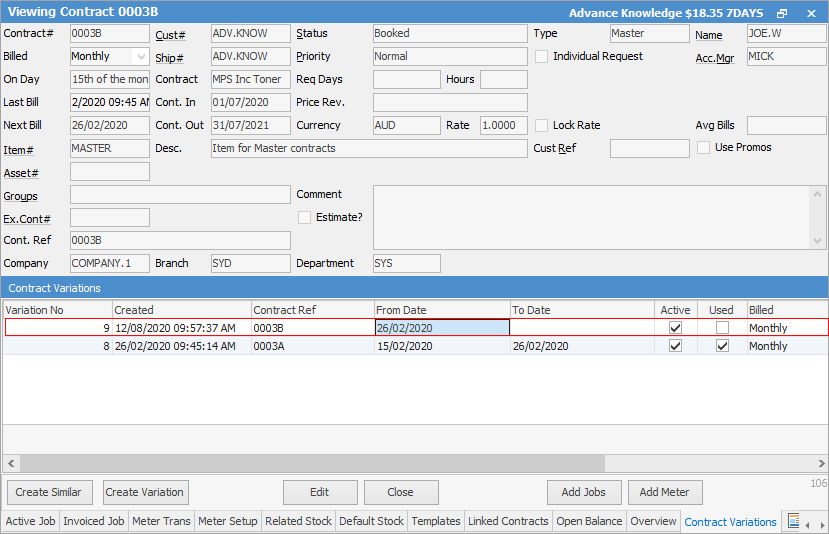Enable the Lock Rate checkbox

[x=542, y=126]
